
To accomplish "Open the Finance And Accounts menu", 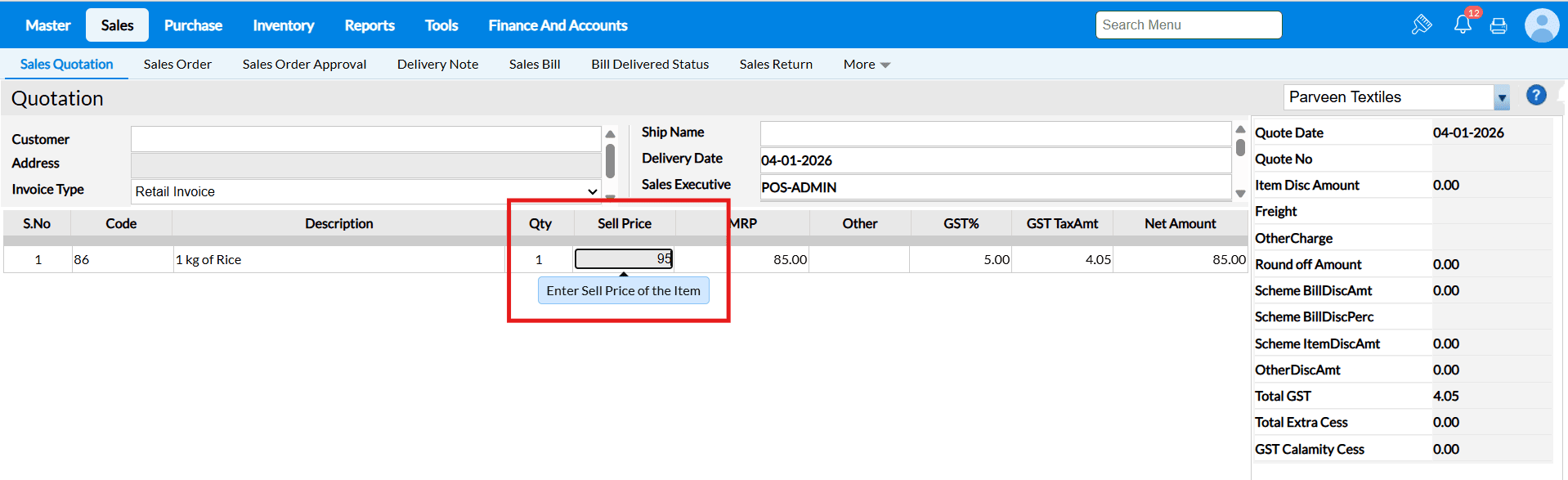I will (x=558, y=25).
